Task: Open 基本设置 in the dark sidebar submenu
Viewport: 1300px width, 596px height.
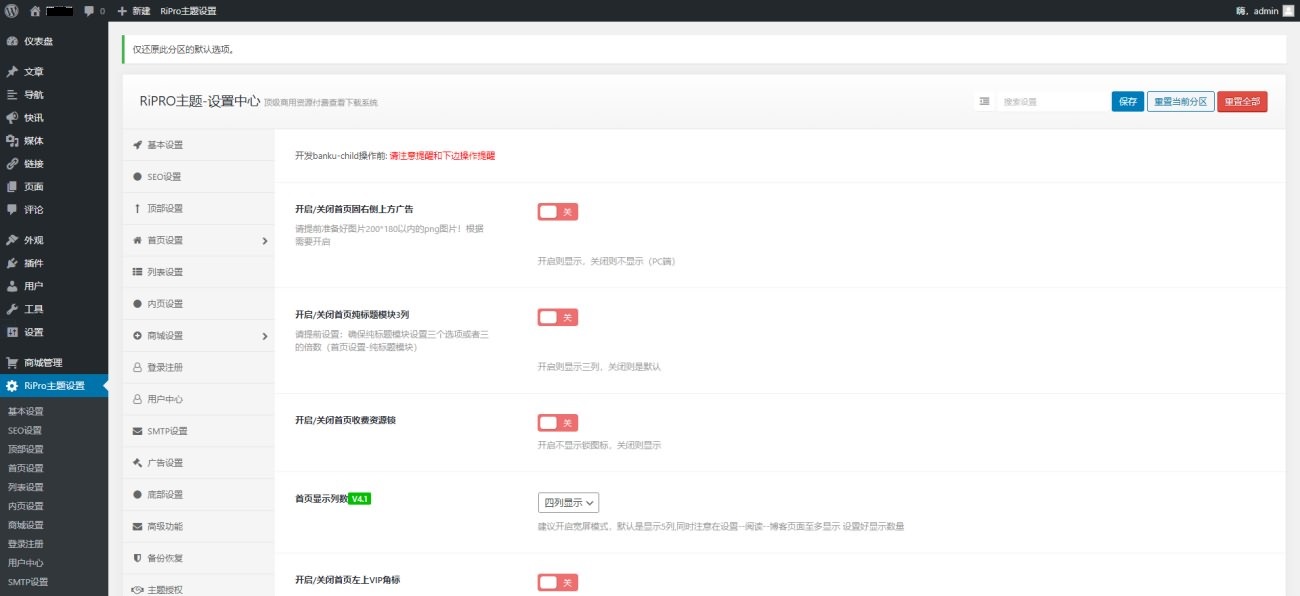Action: click(26, 411)
